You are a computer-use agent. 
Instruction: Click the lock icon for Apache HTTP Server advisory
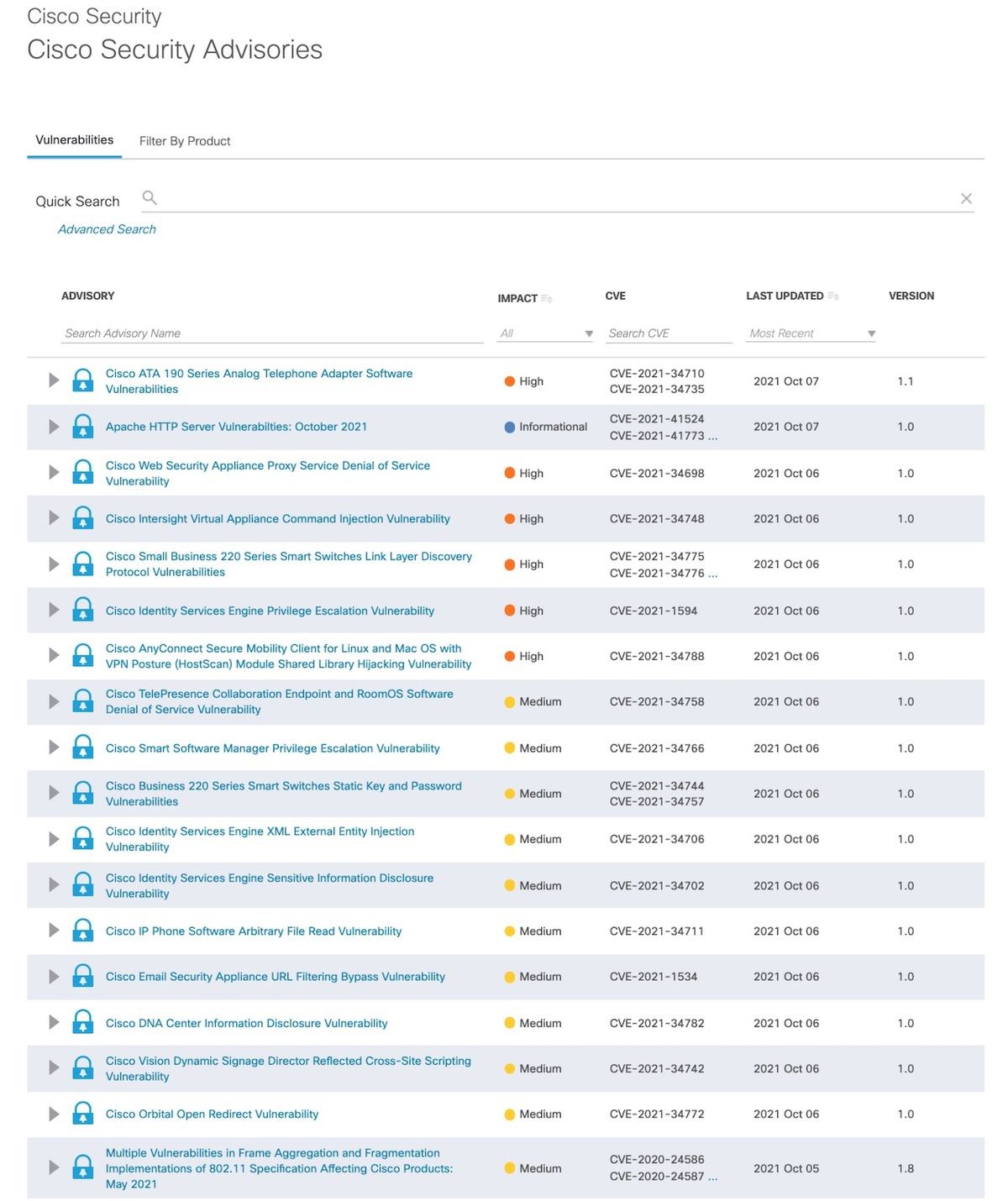[x=83, y=427]
